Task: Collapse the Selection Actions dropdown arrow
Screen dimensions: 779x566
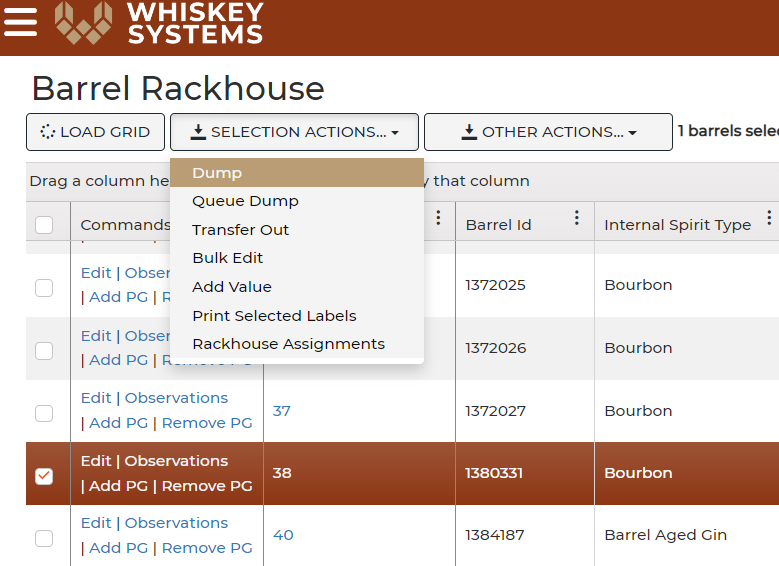Action: tap(395, 133)
